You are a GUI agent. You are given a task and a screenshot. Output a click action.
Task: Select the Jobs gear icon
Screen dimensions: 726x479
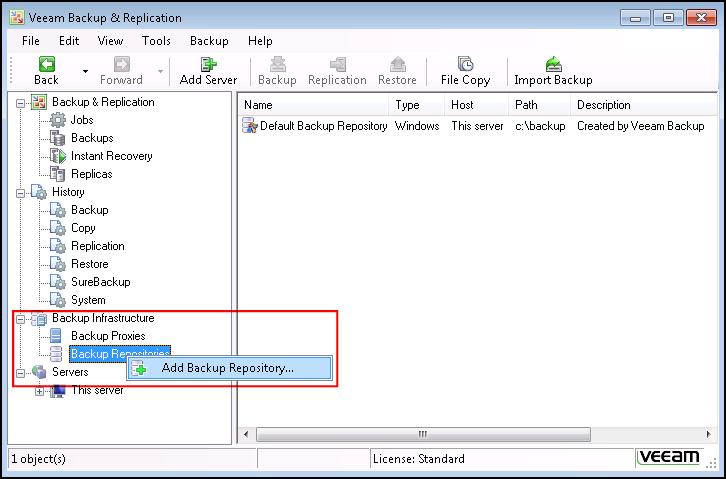[58, 120]
